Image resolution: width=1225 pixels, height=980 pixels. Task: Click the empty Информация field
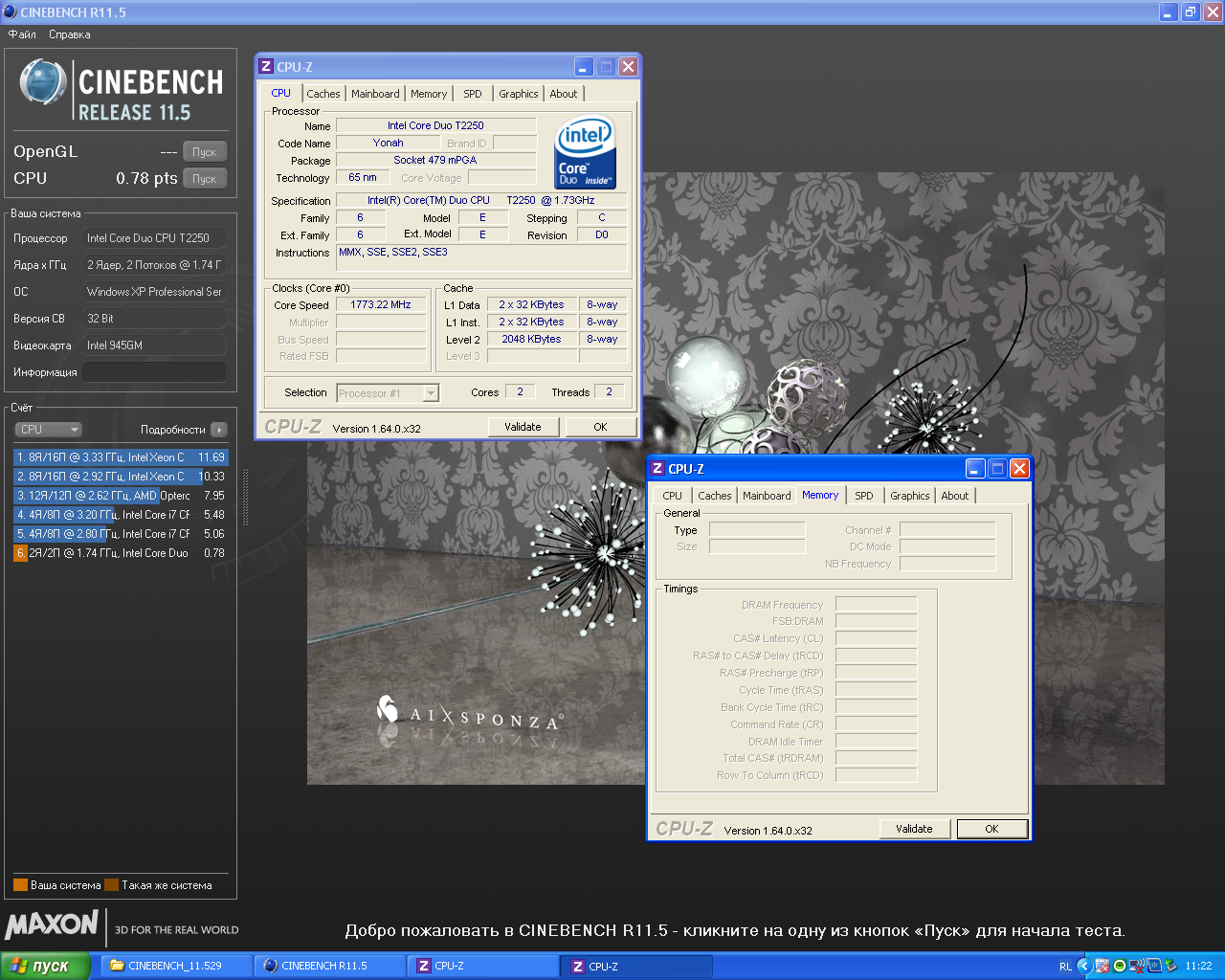click(154, 372)
